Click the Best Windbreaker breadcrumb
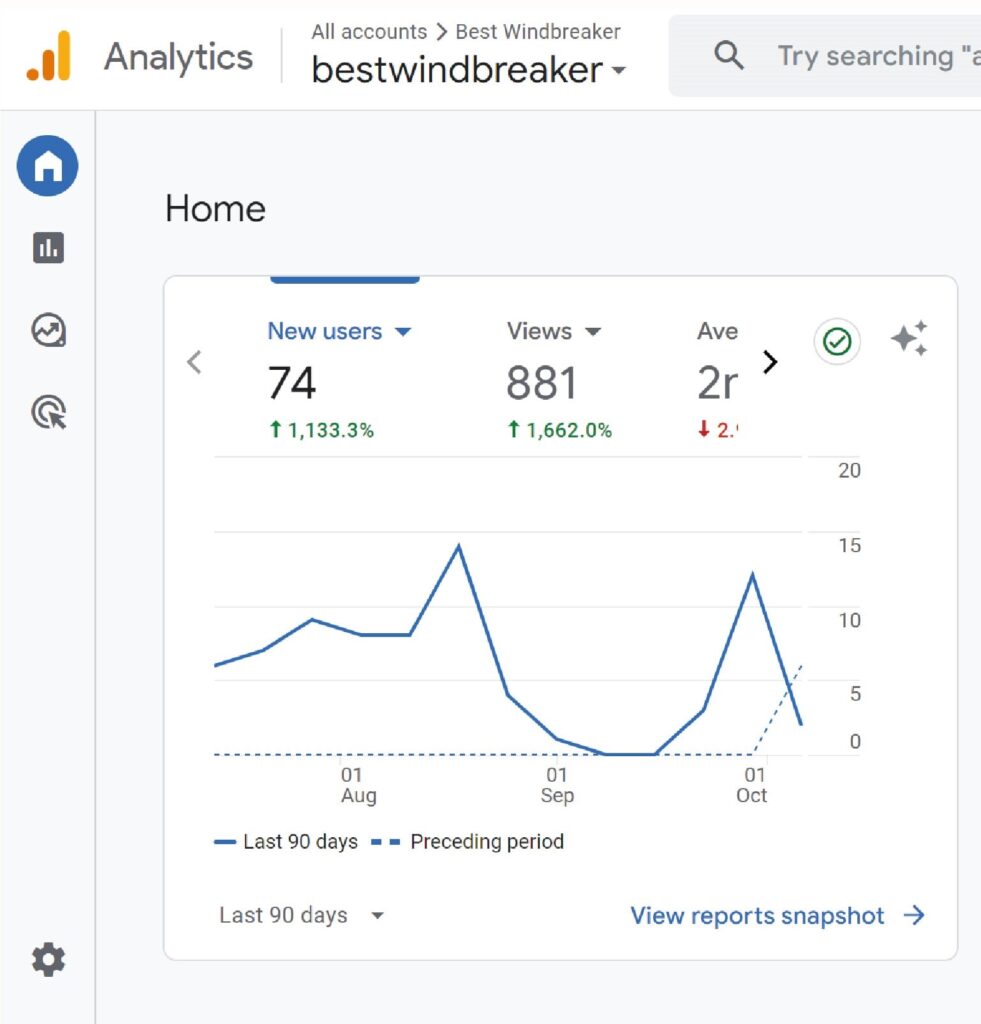Screen dimensions: 981x1024 (538, 31)
